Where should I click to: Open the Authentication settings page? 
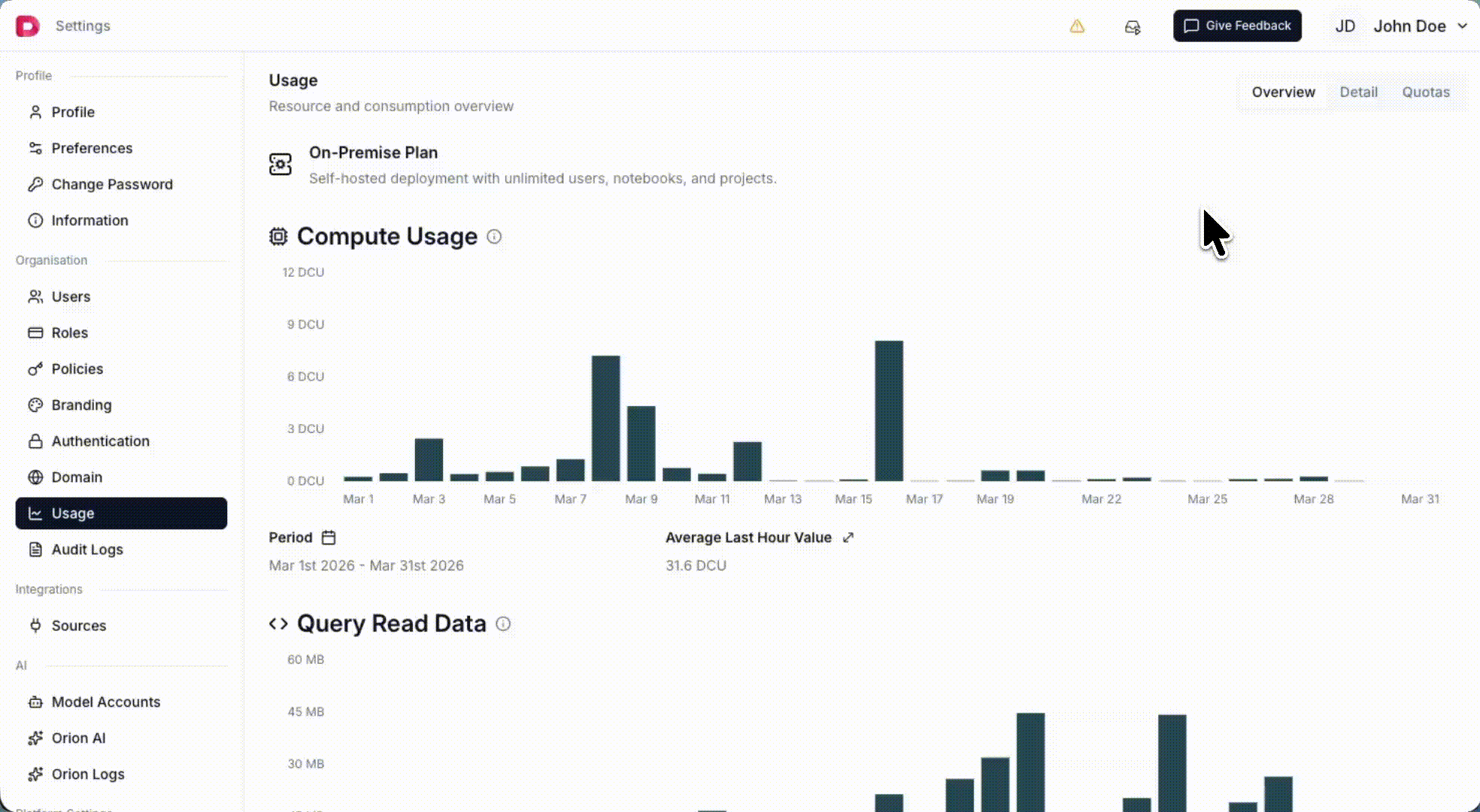(100, 441)
